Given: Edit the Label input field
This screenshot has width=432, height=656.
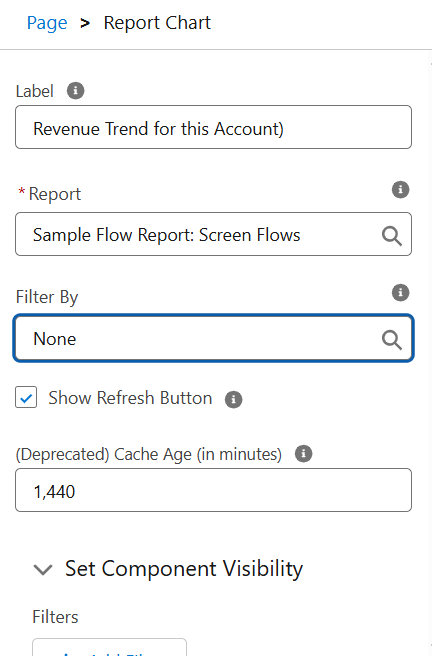Looking at the screenshot, I should (x=213, y=127).
